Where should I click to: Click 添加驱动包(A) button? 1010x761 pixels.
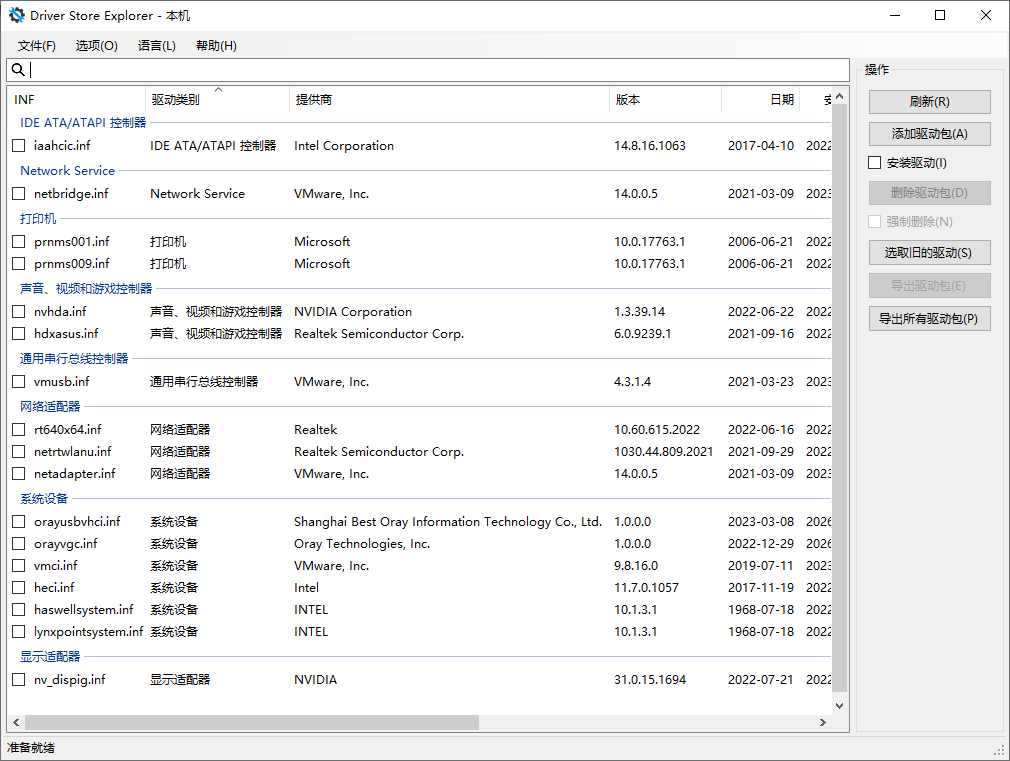coord(929,134)
